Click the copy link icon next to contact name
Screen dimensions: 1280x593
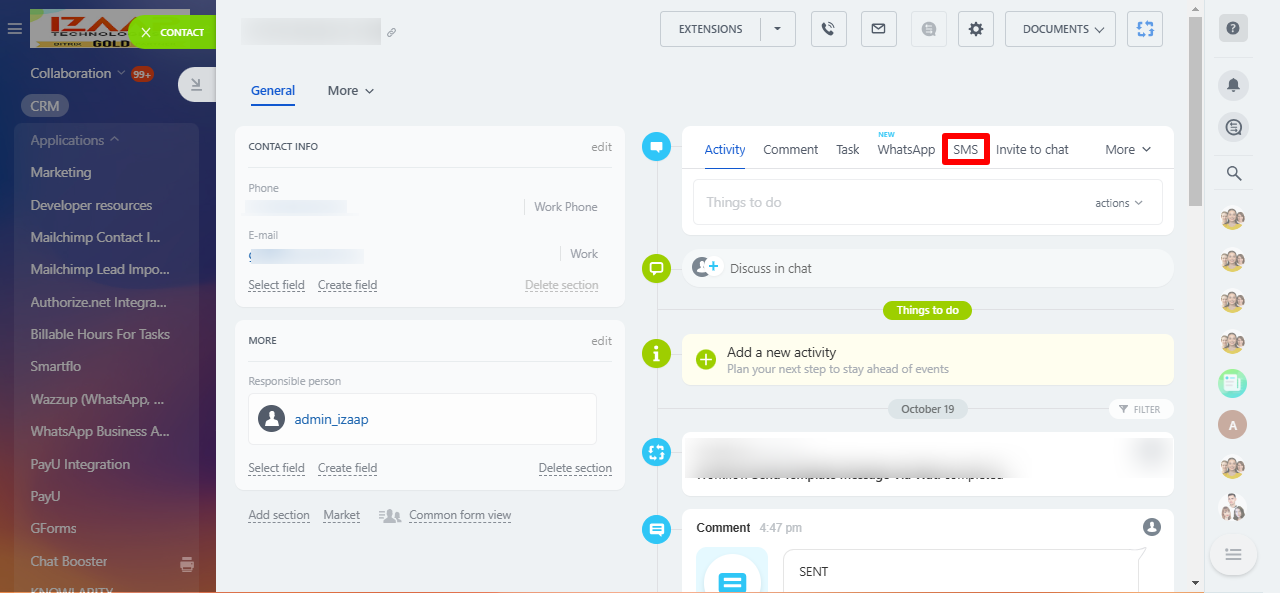(x=392, y=33)
